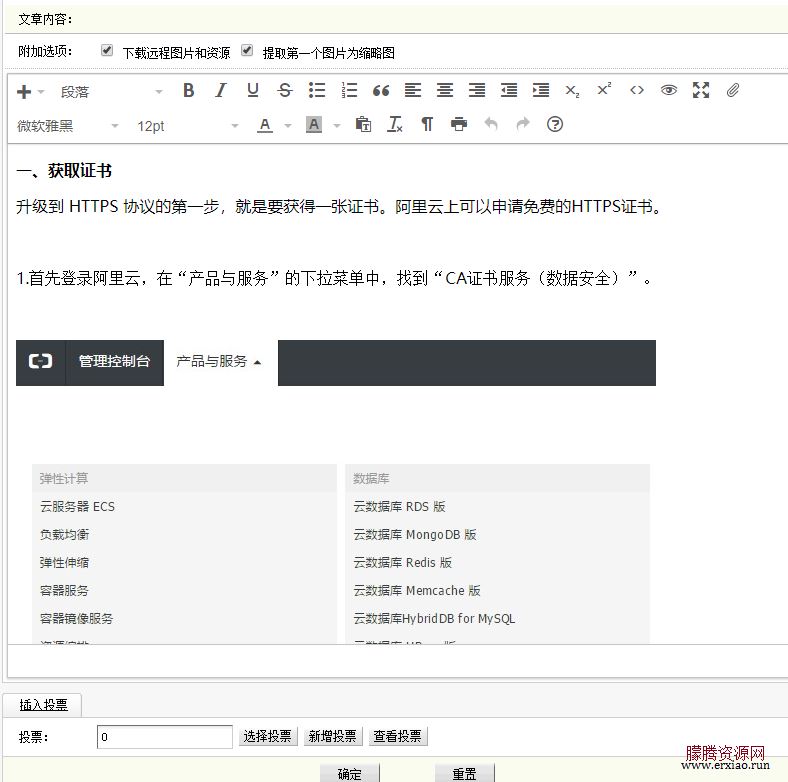Align text to the left
Viewport: 788px width, 782px height.
click(413, 90)
